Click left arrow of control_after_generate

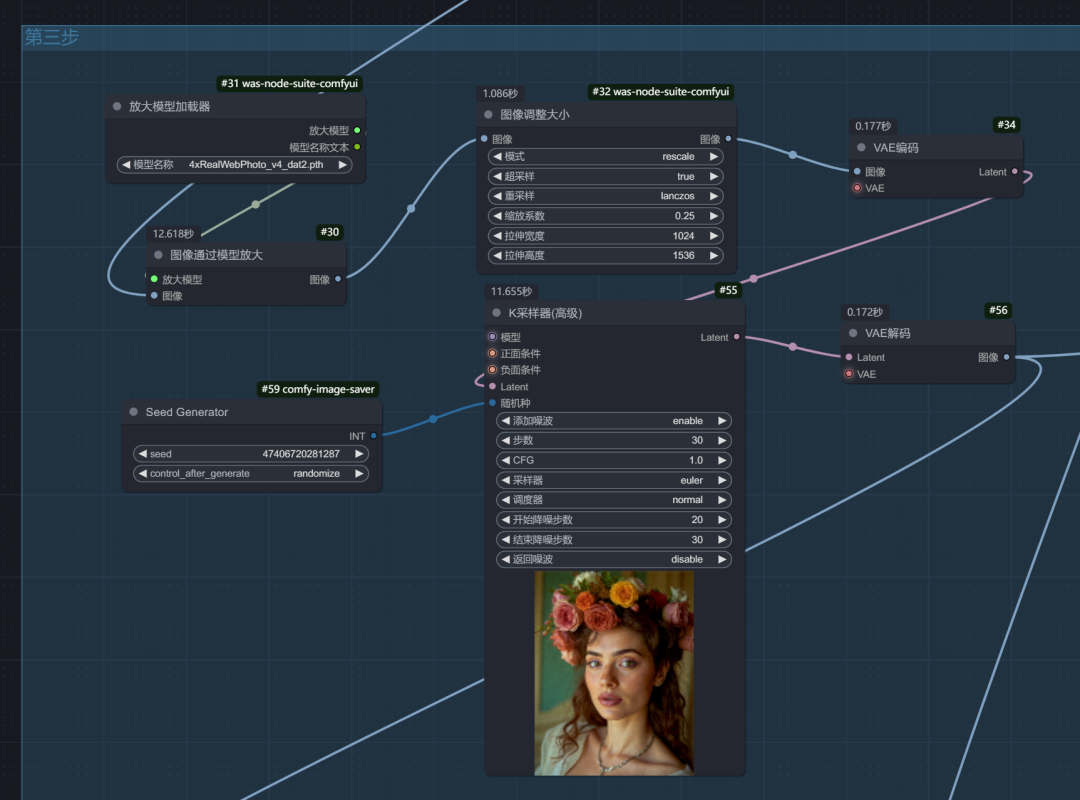click(143, 473)
